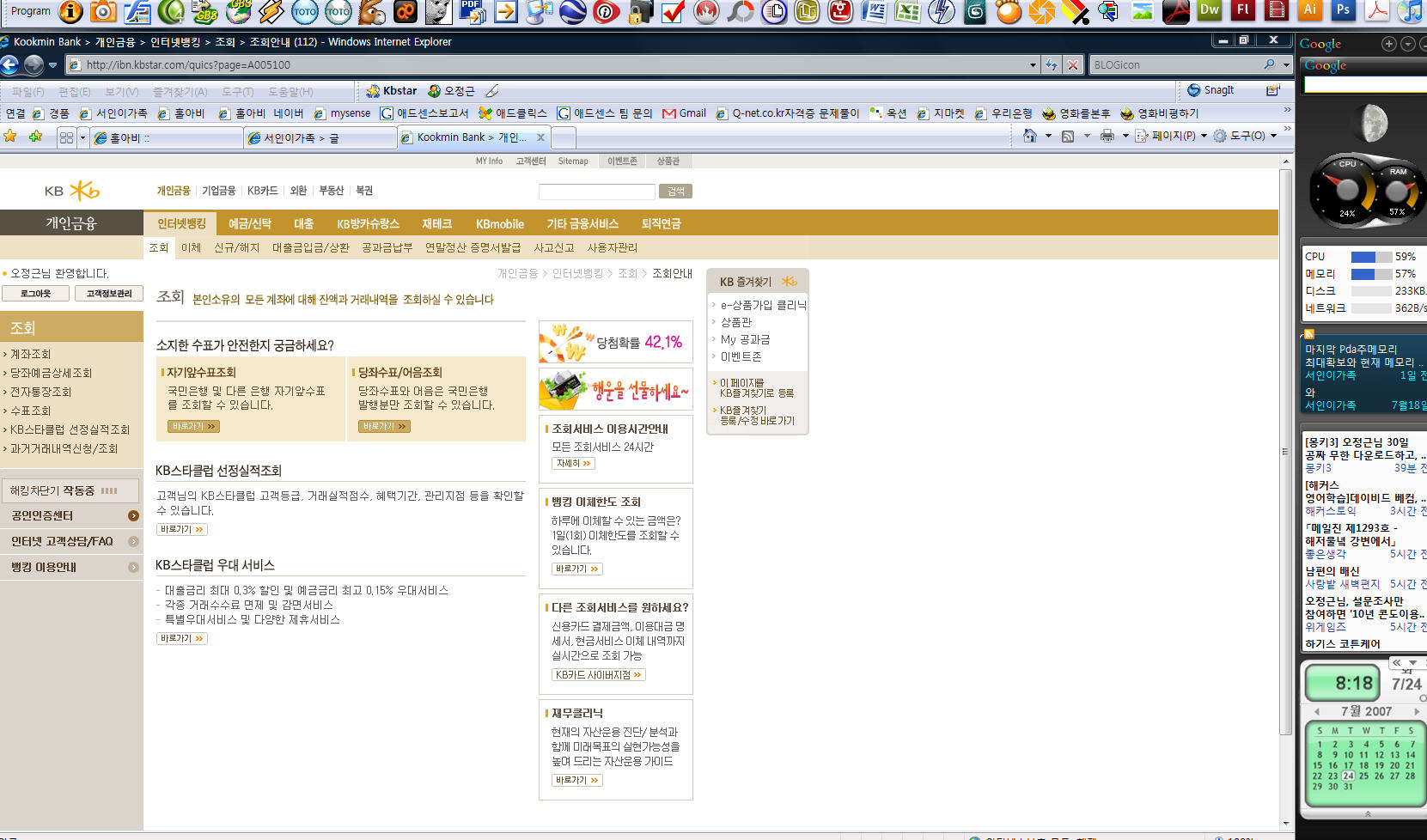Click the KB카드 사이버지점 link button
The height and width of the screenshot is (840, 1427).
pos(598,675)
